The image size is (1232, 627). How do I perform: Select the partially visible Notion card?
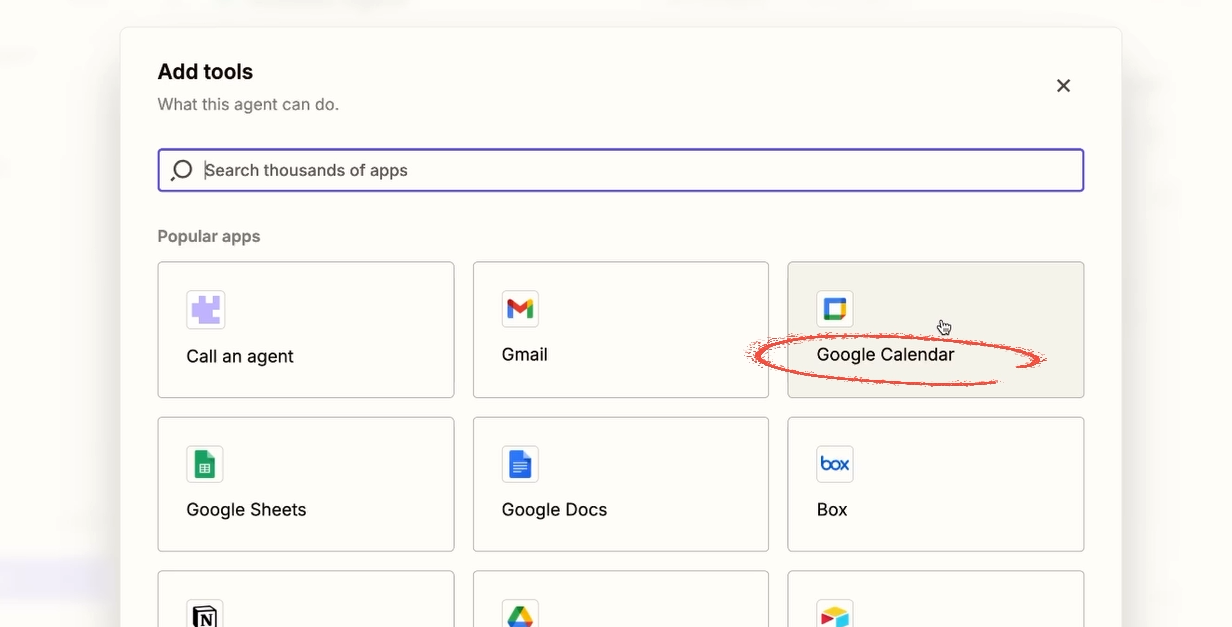(305, 600)
